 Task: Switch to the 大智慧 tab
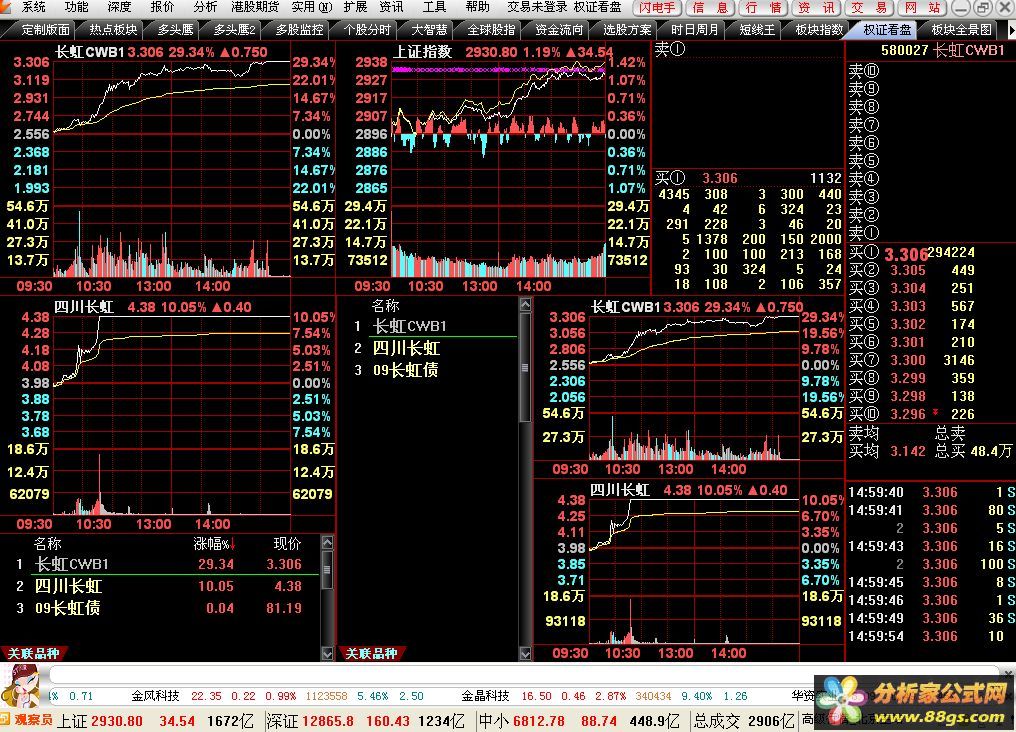coord(430,30)
